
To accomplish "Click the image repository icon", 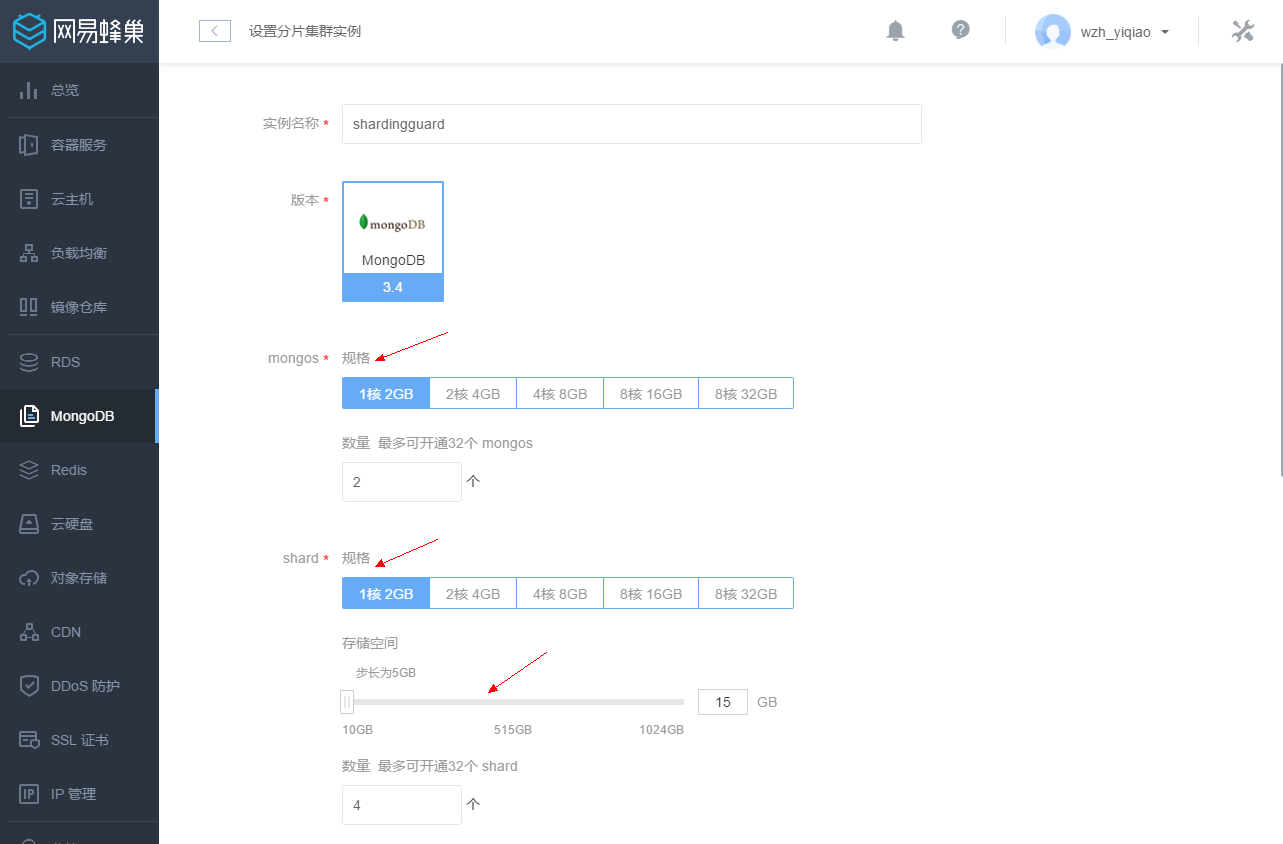I will 29,307.
